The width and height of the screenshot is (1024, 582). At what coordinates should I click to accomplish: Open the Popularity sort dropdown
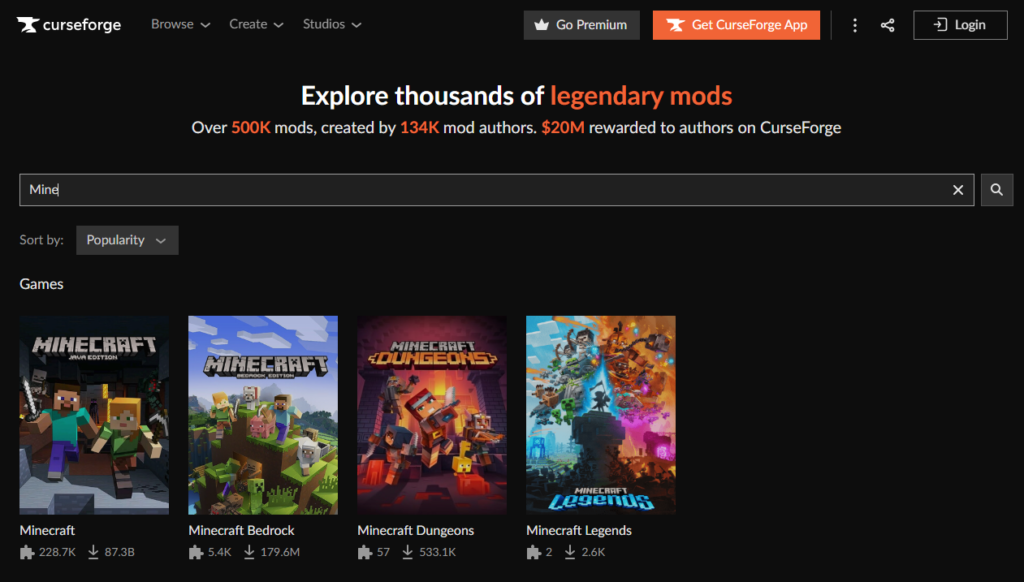coord(127,240)
